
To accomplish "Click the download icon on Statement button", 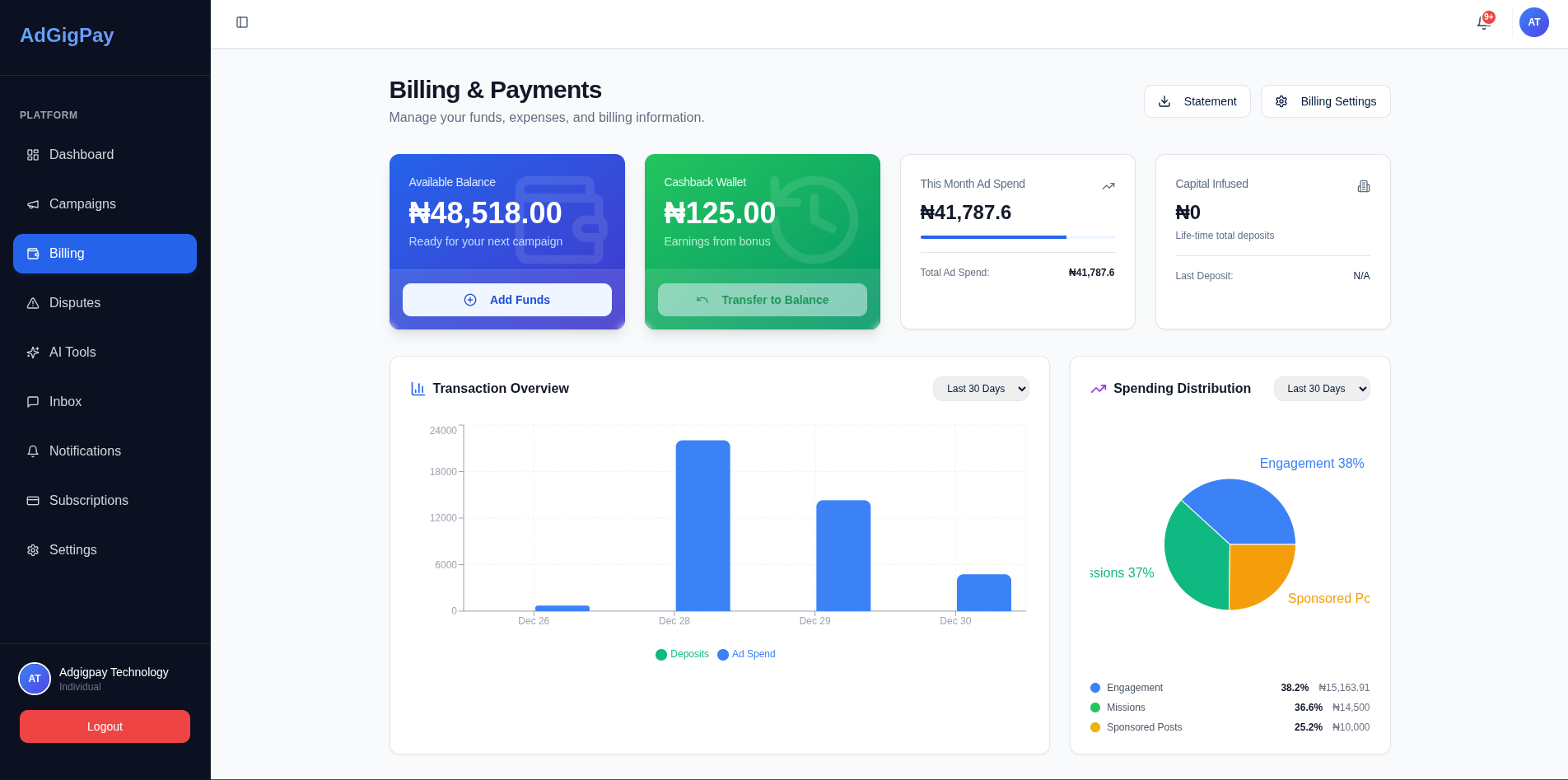I will point(1164,101).
